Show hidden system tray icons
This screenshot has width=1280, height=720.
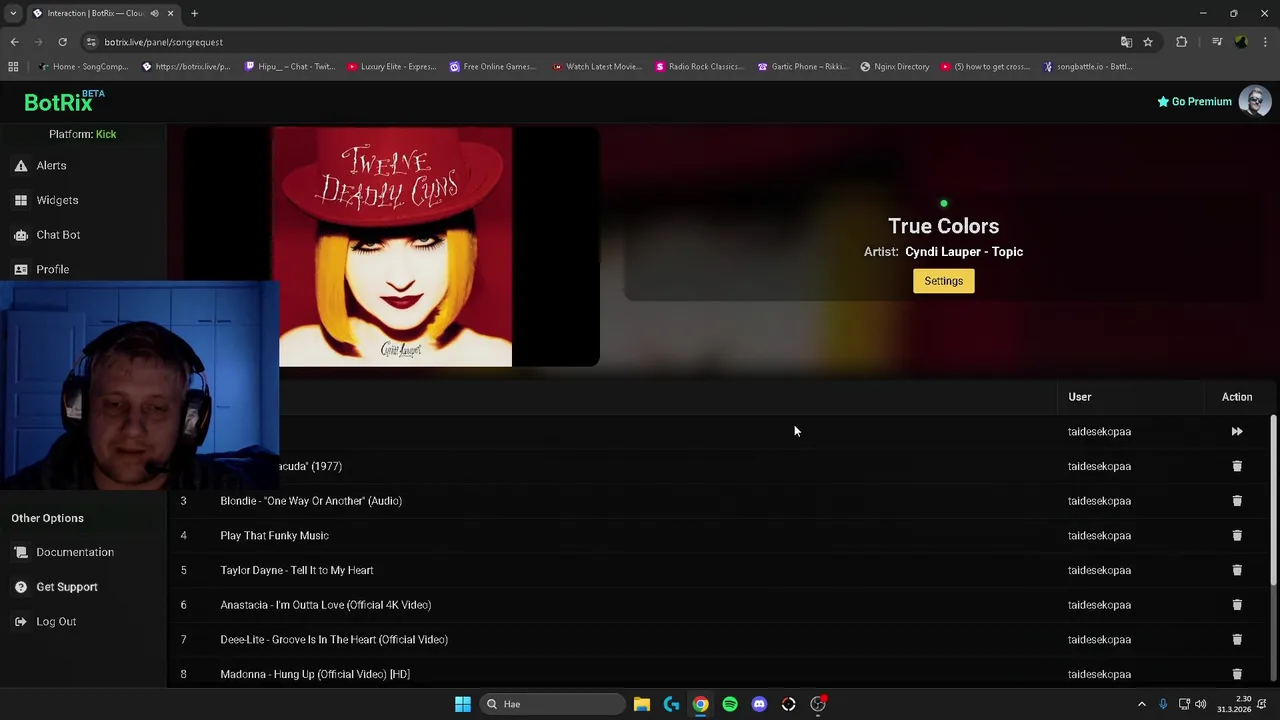(1142, 704)
